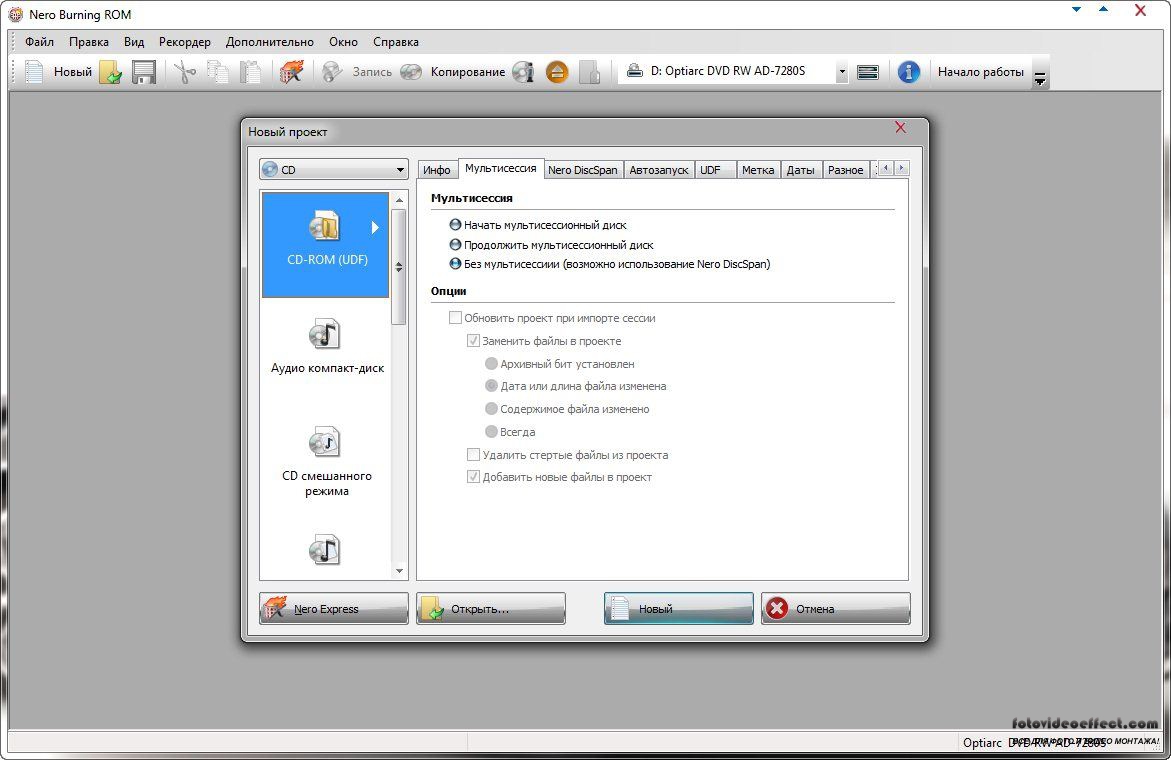The width and height of the screenshot is (1171, 760).
Task: Click the white arrow on CD-ROM (UDF) tile
Action: pos(375,228)
